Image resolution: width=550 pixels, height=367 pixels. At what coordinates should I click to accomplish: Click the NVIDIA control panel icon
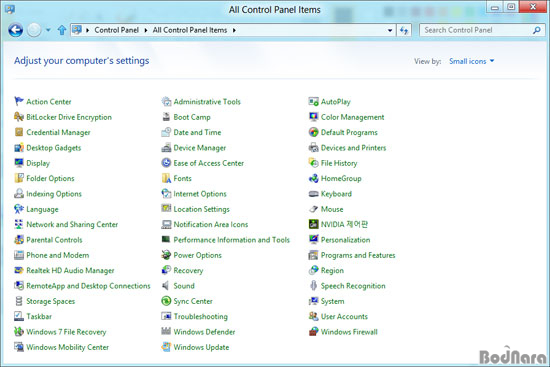(x=313, y=224)
